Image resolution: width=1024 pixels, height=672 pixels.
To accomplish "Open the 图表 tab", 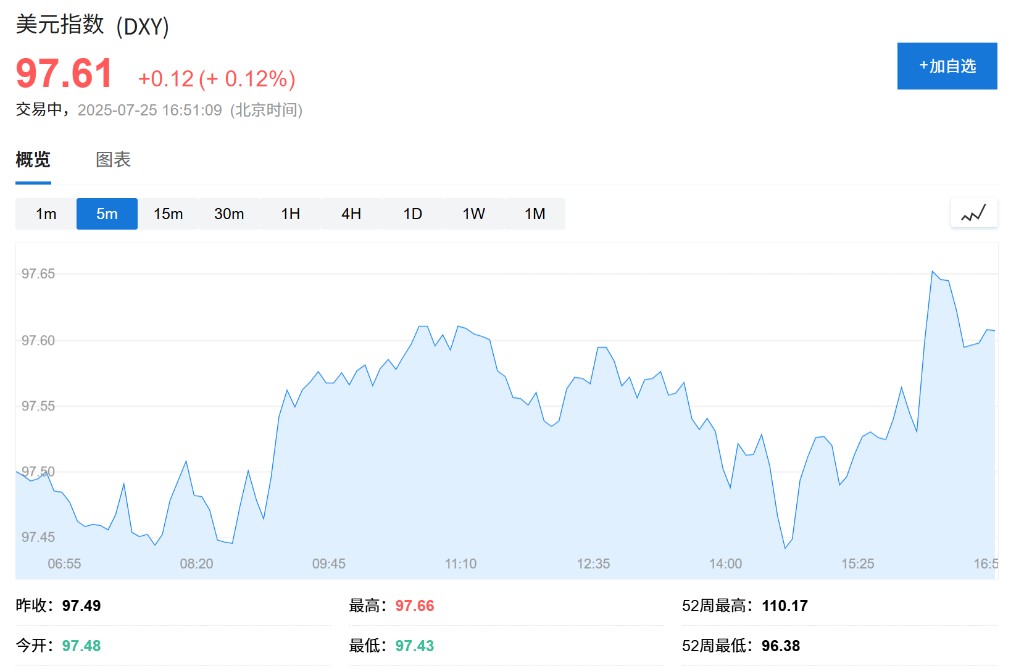I will (x=114, y=159).
